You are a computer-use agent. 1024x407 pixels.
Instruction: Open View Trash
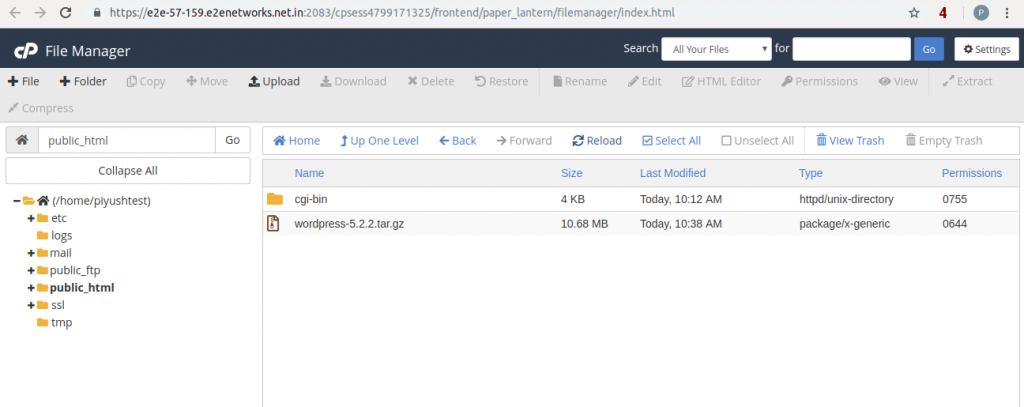850,140
